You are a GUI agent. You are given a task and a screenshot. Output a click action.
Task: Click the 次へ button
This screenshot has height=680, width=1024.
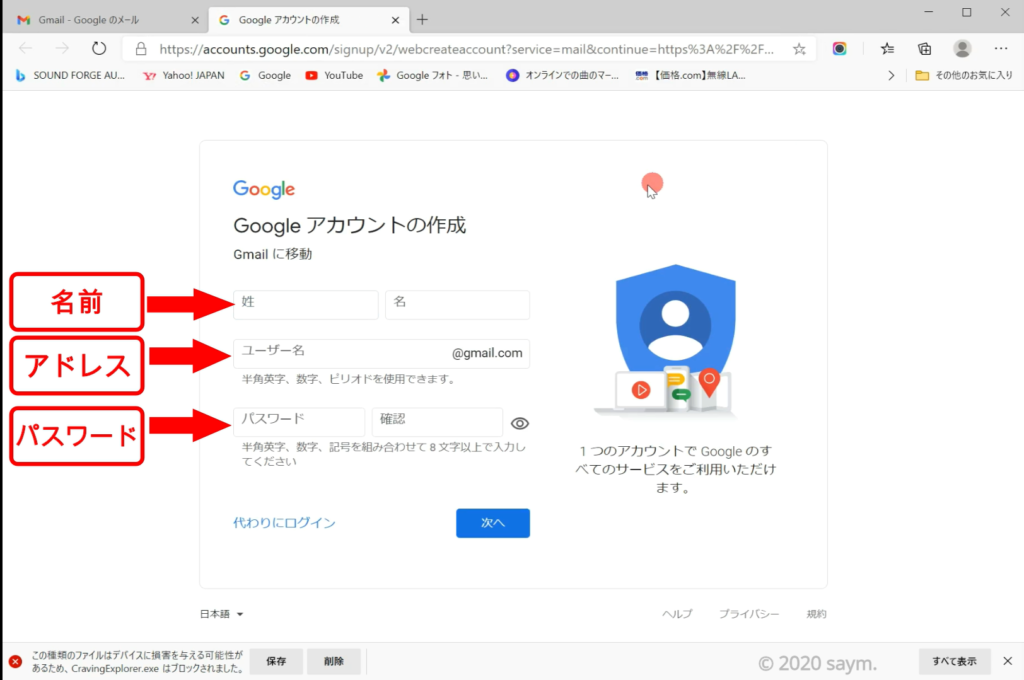(x=492, y=523)
